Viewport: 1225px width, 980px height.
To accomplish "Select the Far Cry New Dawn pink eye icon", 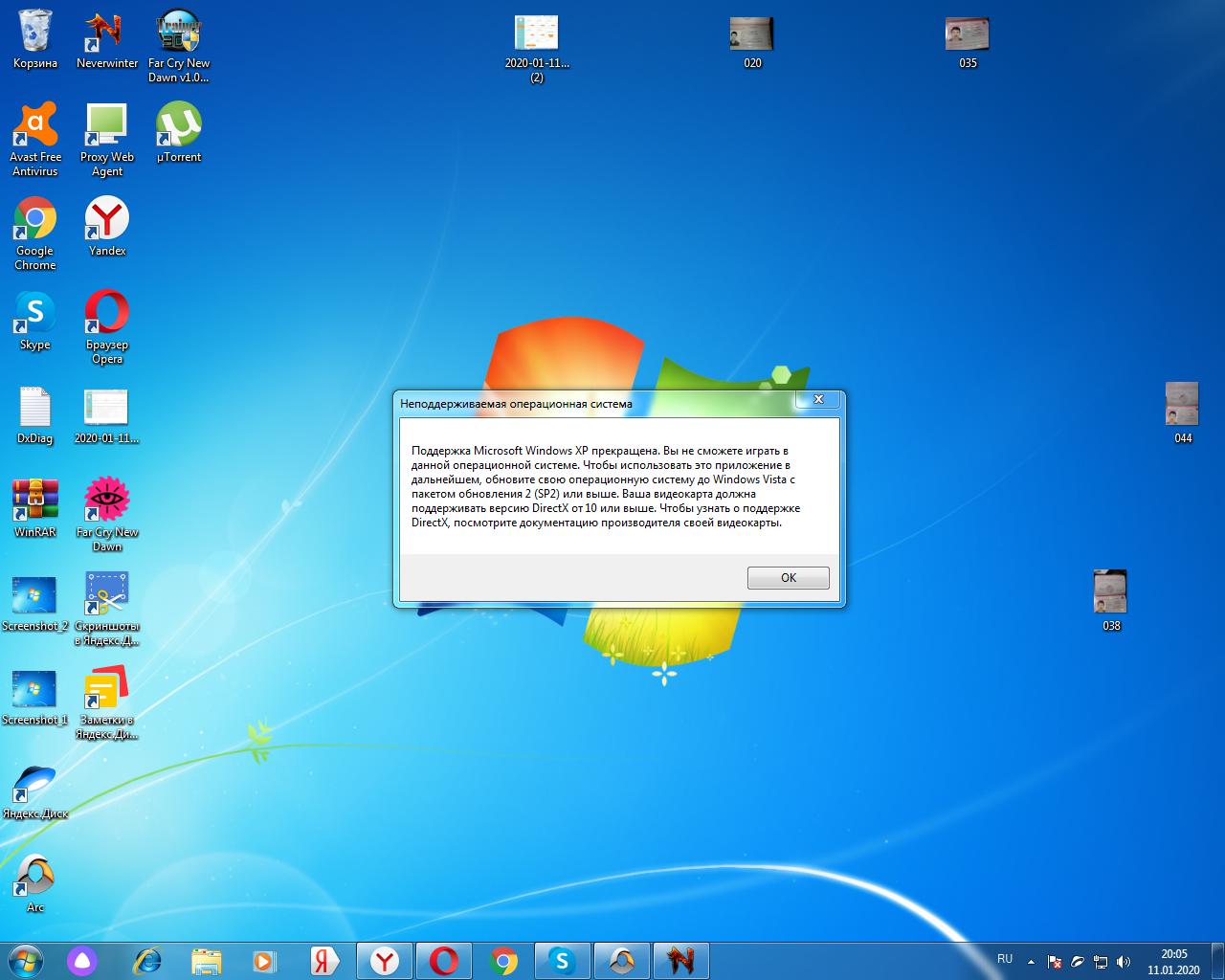I will pyautogui.click(x=107, y=515).
